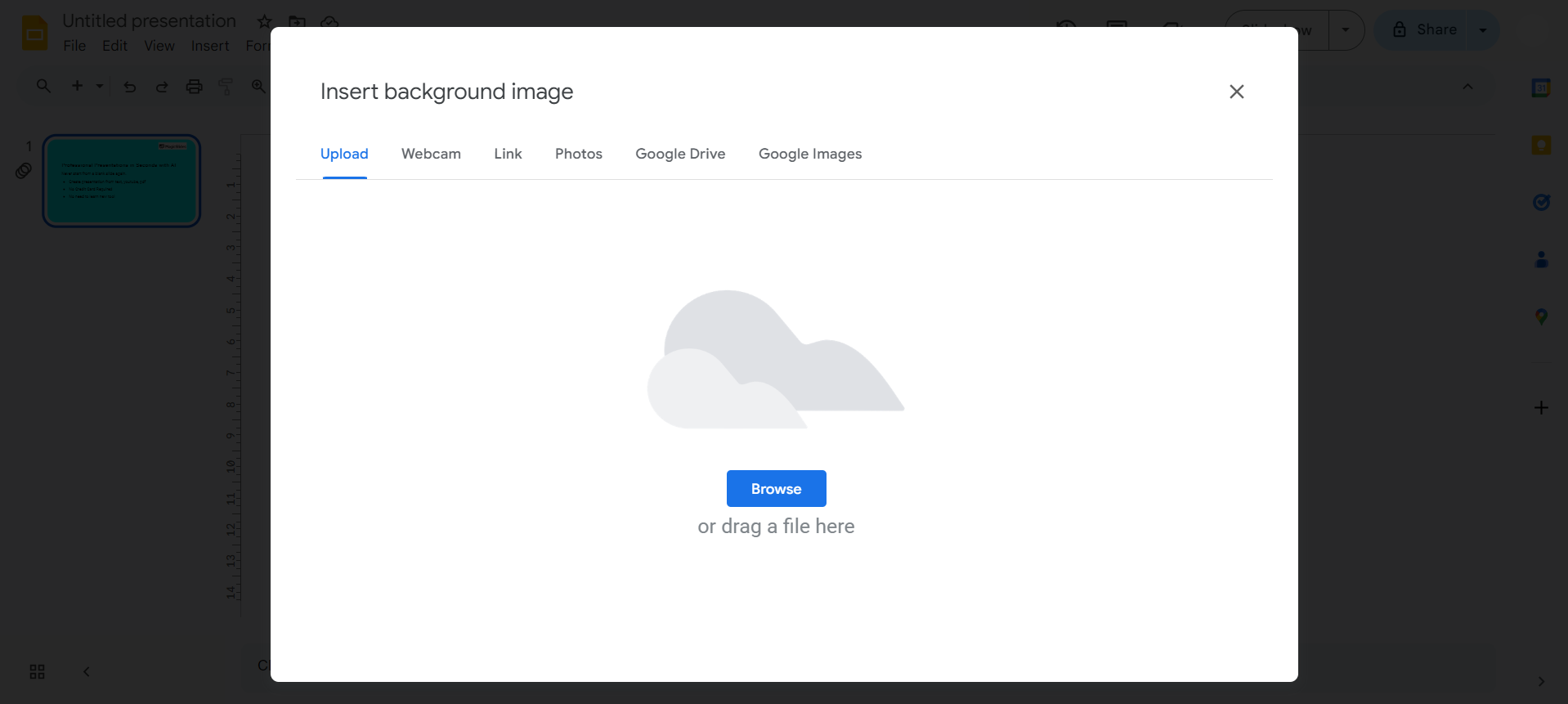Open the Share options dropdown arrow

(1483, 30)
